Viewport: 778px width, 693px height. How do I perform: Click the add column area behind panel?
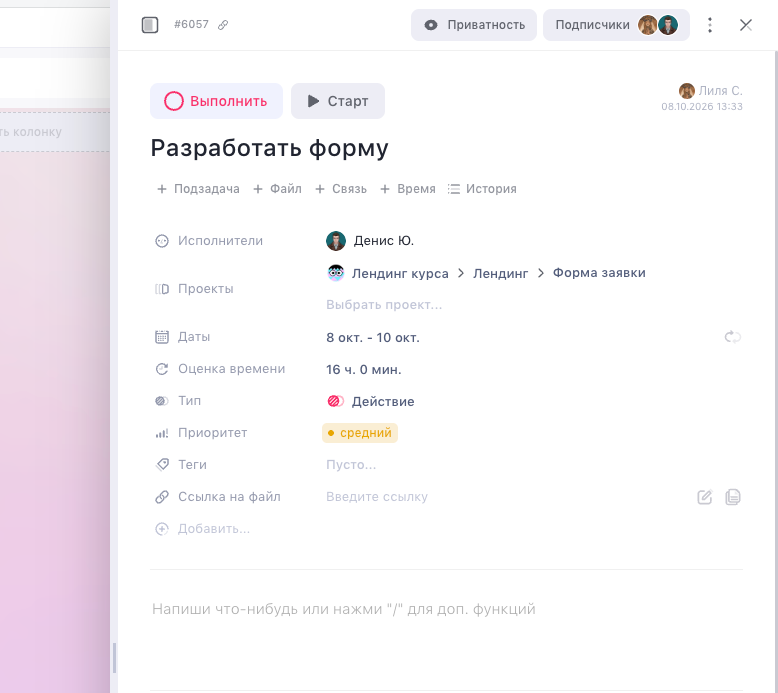pyautogui.click(x=55, y=132)
